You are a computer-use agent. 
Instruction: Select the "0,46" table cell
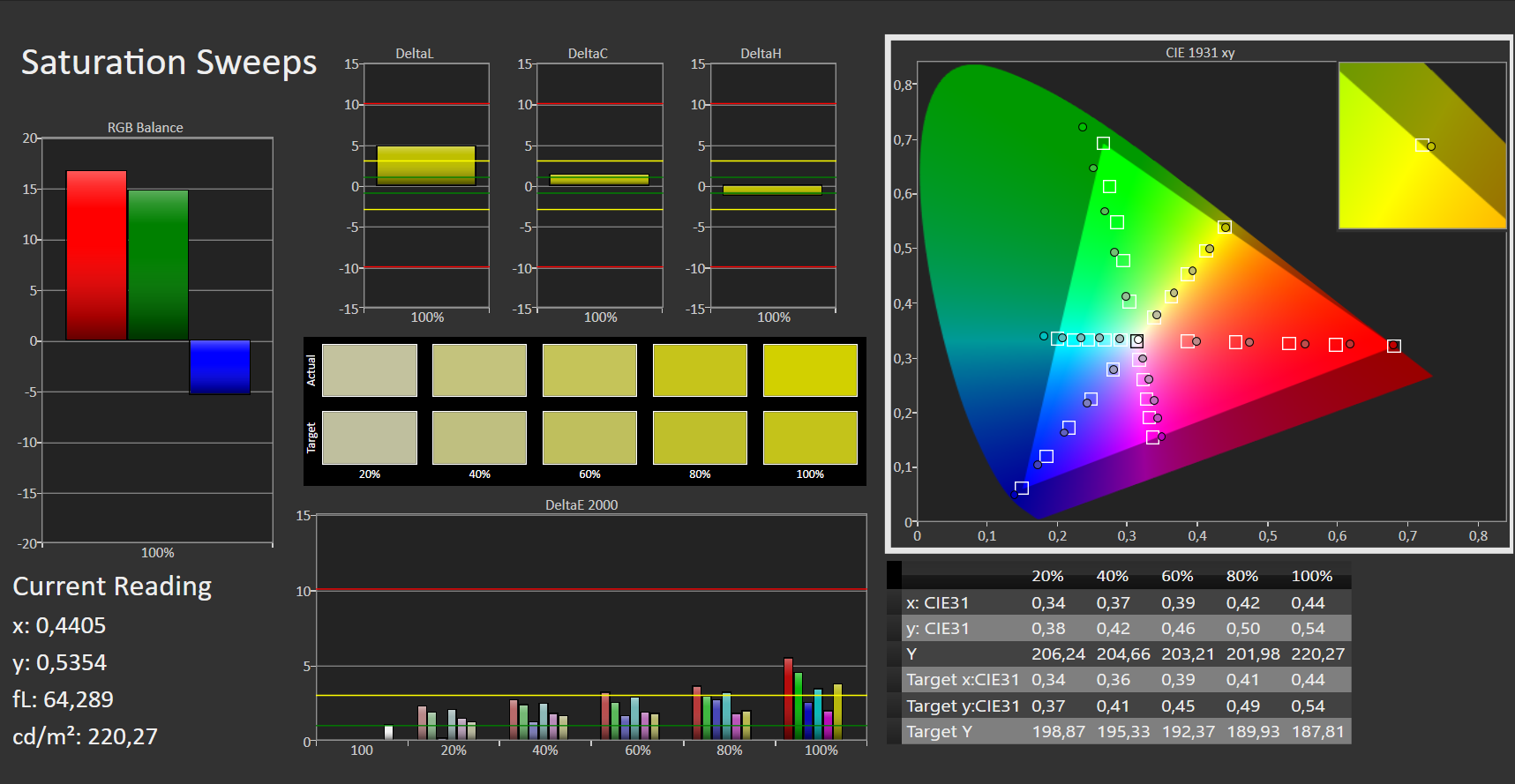(1178, 629)
